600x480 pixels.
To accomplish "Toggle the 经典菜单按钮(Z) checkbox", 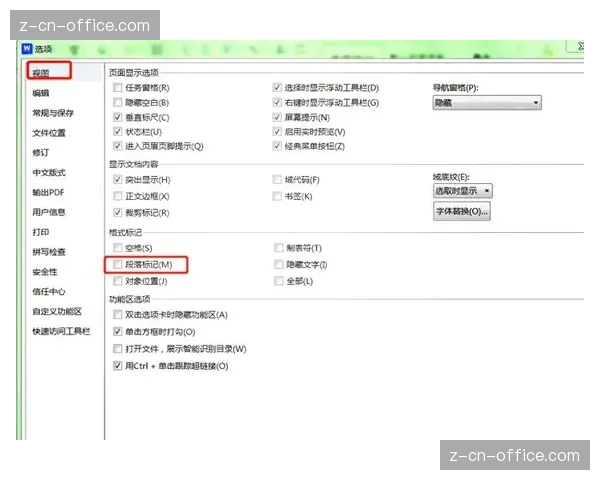I will click(277, 146).
